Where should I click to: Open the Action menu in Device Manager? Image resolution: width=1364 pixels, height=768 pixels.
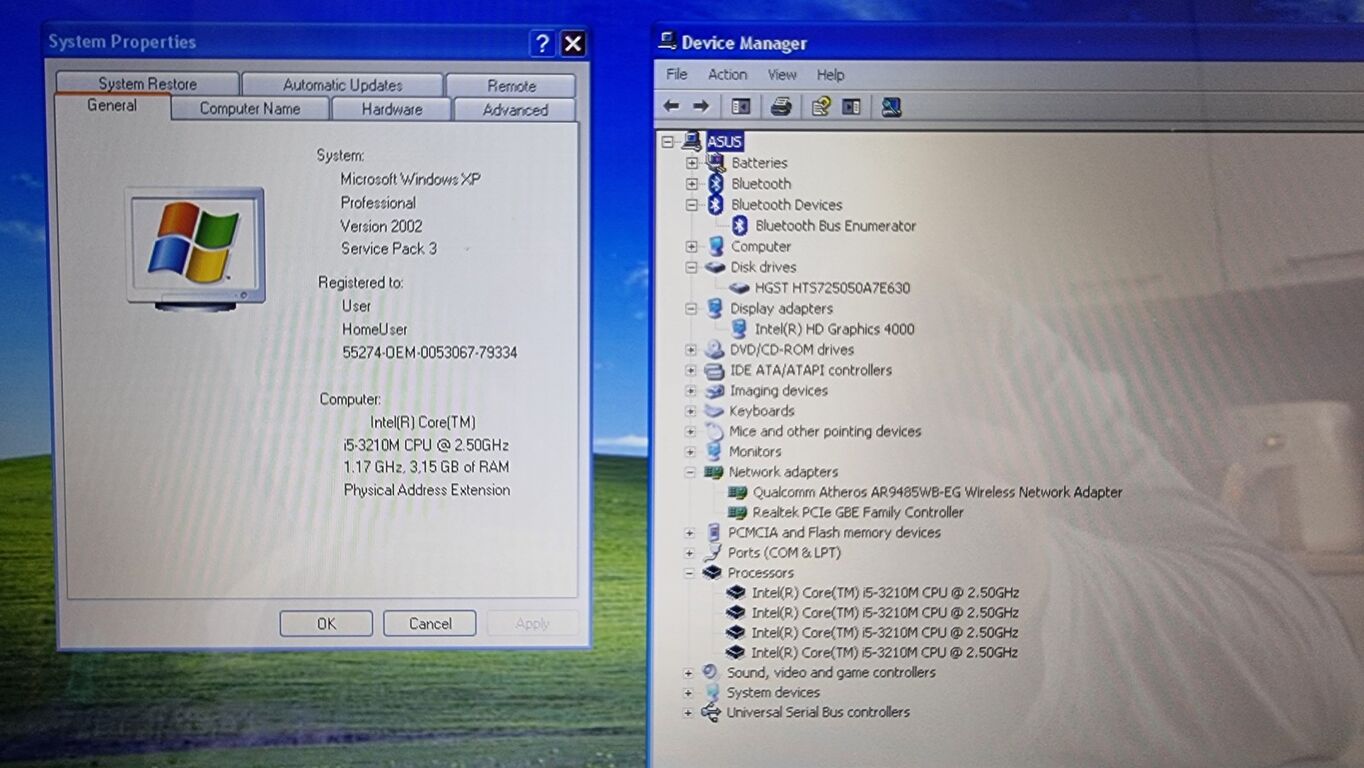coord(727,75)
